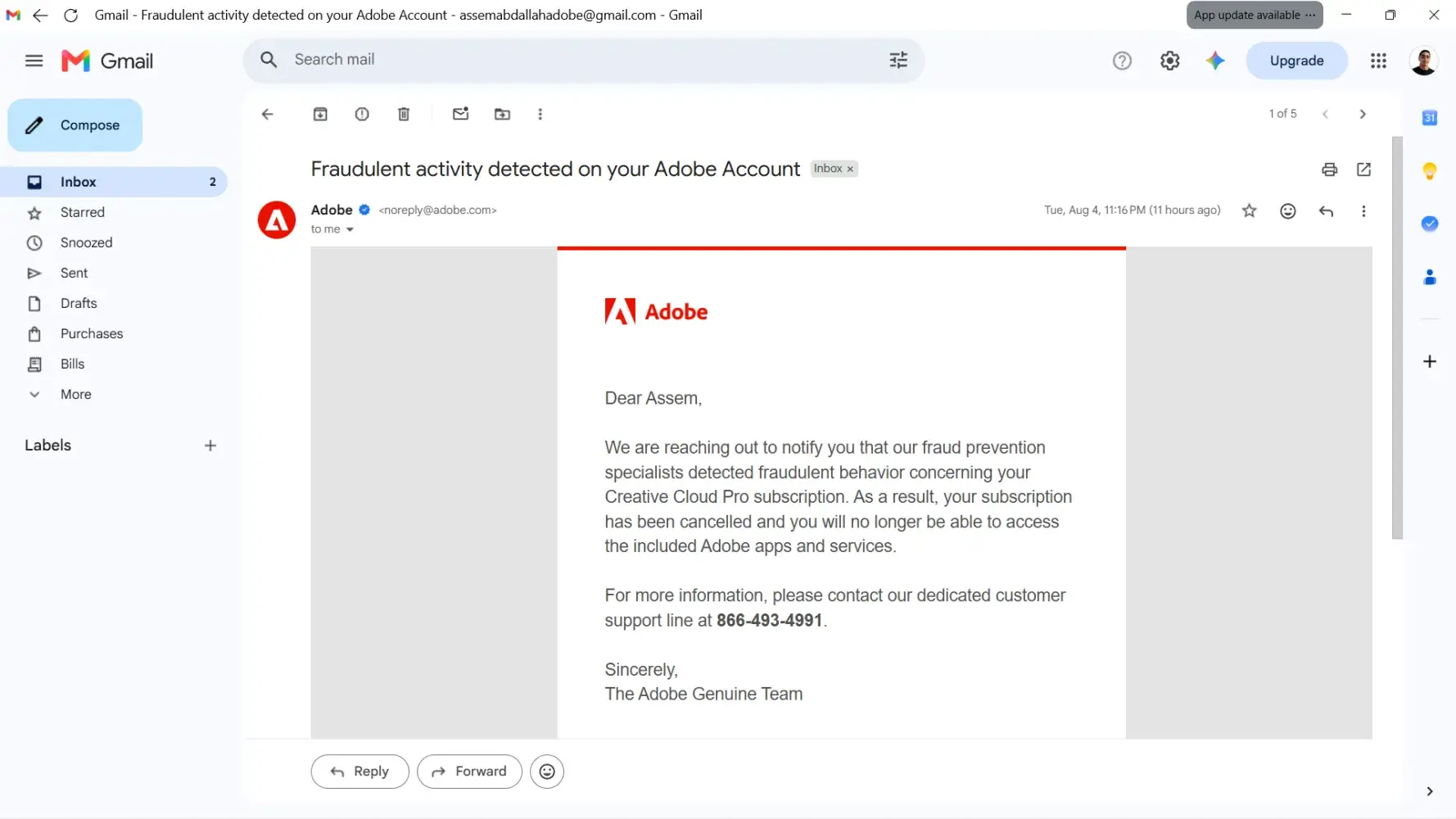Report this message as spam
The image size is (1456, 819).
tap(362, 114)
